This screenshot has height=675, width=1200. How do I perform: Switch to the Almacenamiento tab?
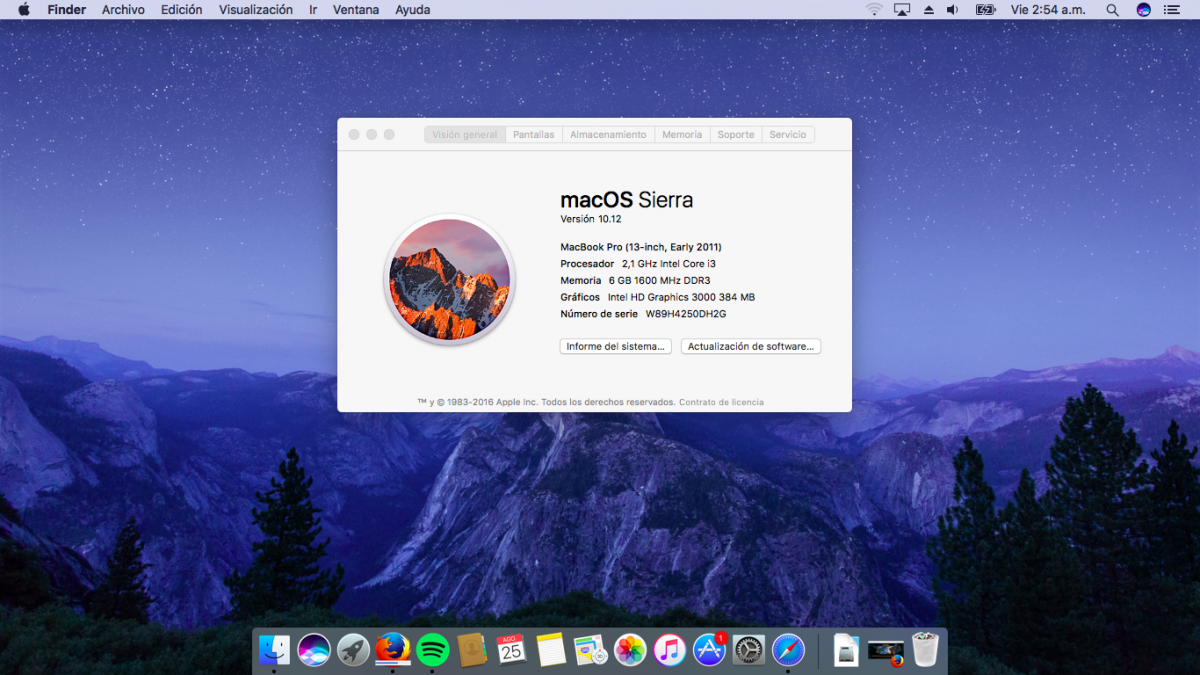pos(608,135)
